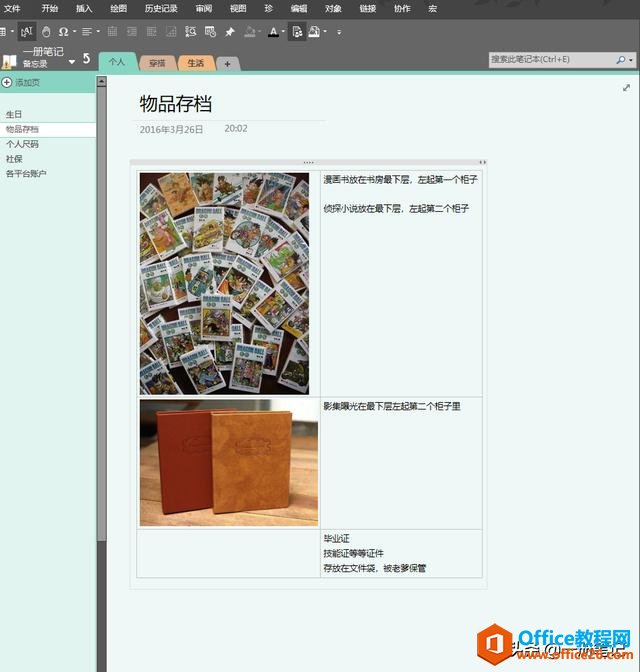Select the hand panning tool

pos(45,32)
